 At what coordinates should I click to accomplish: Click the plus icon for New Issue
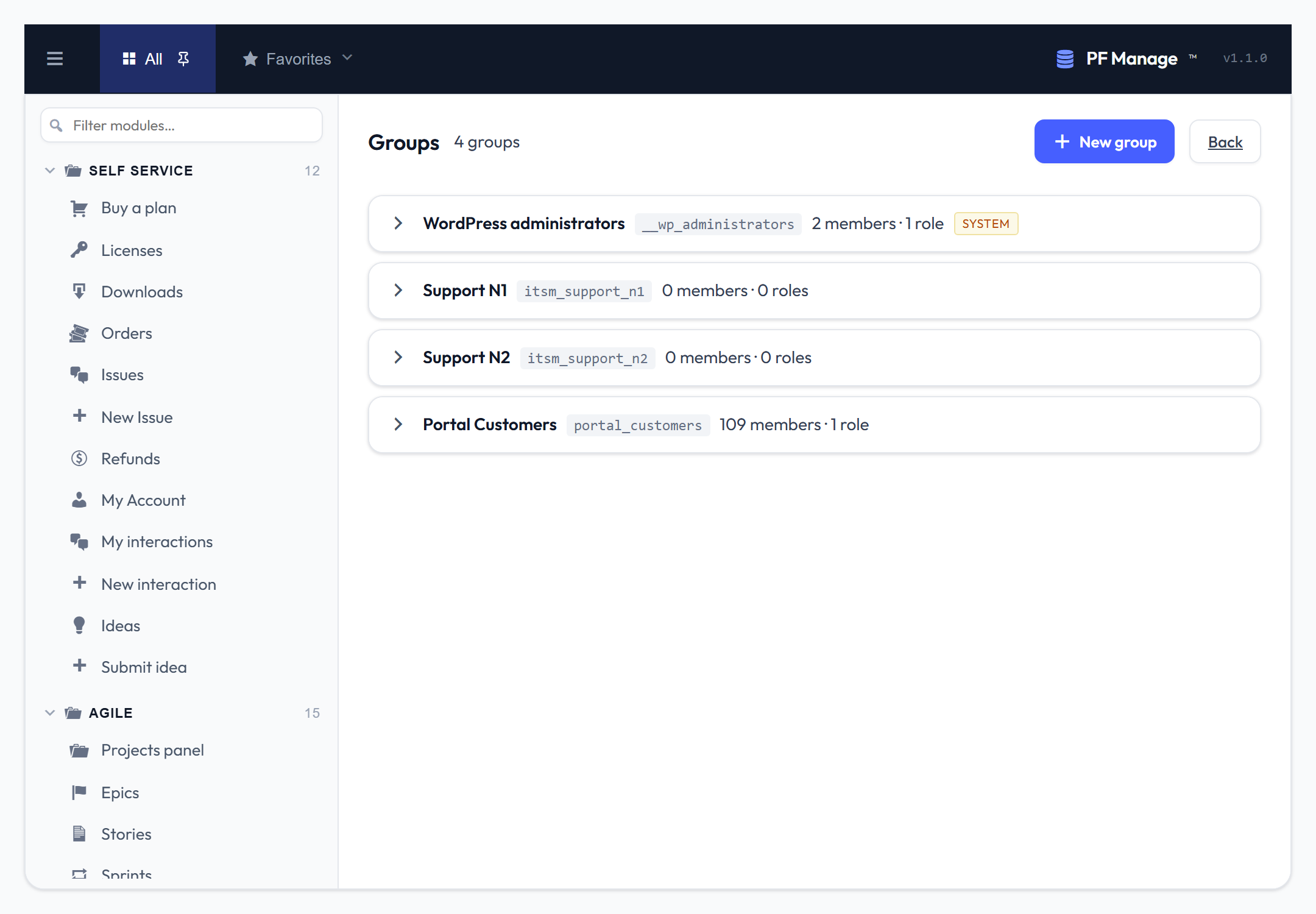click(79, 416)
